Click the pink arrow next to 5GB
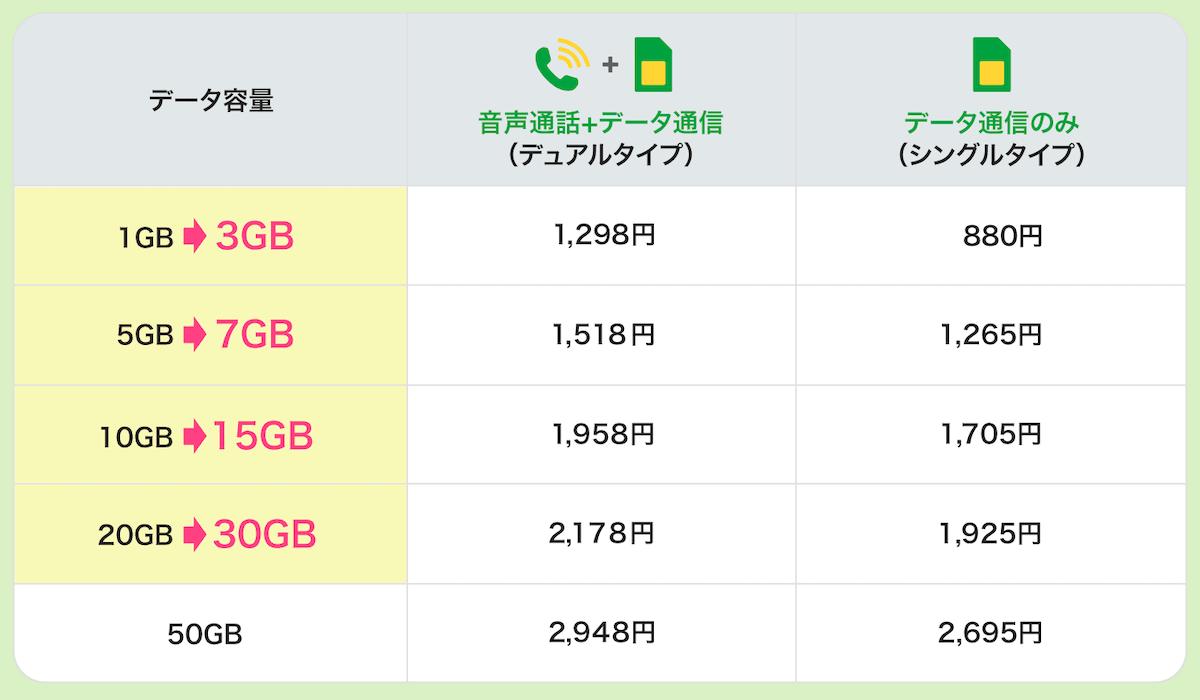1200x700 pixels. click(x=193, y=335)
